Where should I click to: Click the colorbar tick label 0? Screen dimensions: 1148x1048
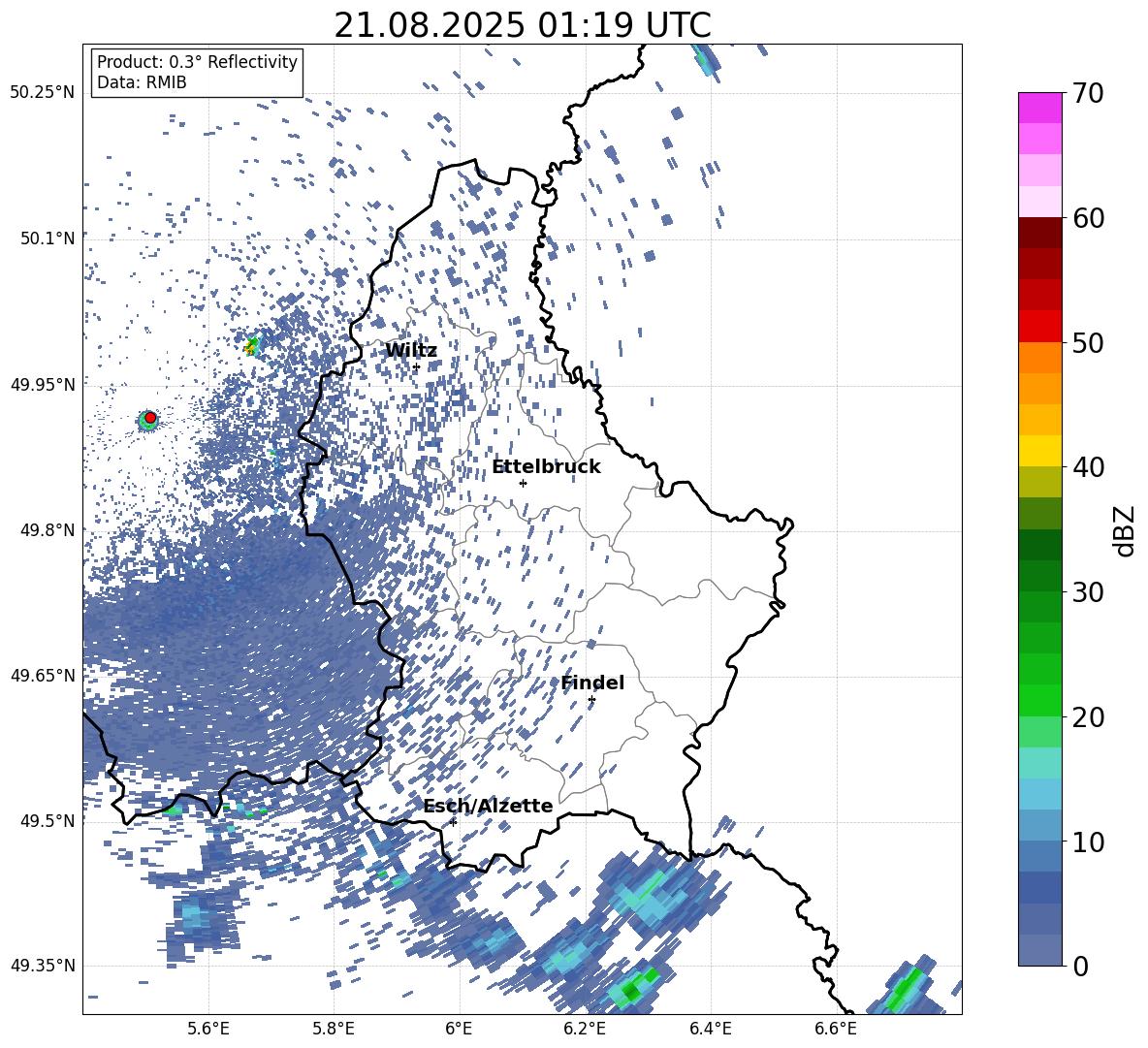pyautogui.click(x=1080, y=966)
